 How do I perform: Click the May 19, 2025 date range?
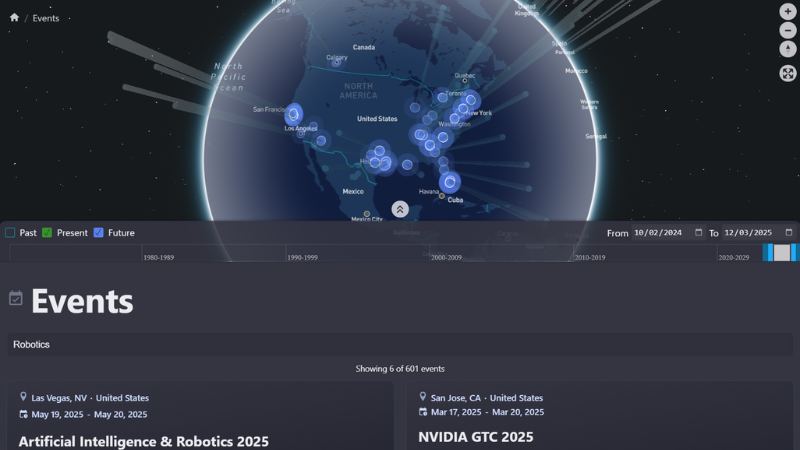[89, 415]
